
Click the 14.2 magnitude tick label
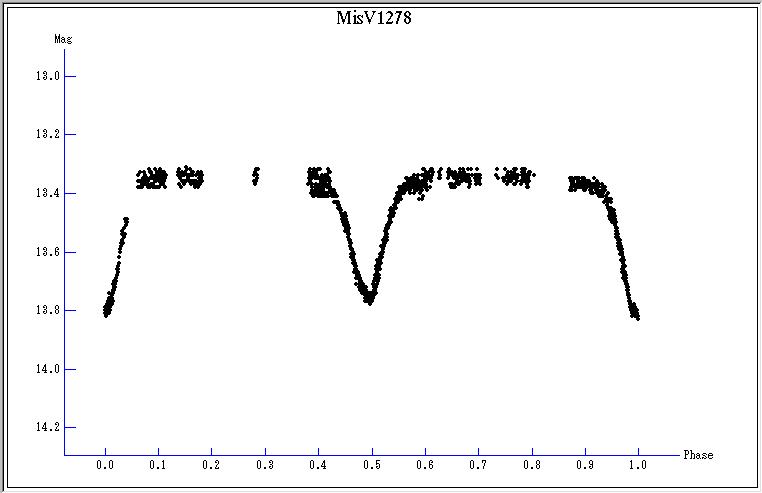(48, 427)
